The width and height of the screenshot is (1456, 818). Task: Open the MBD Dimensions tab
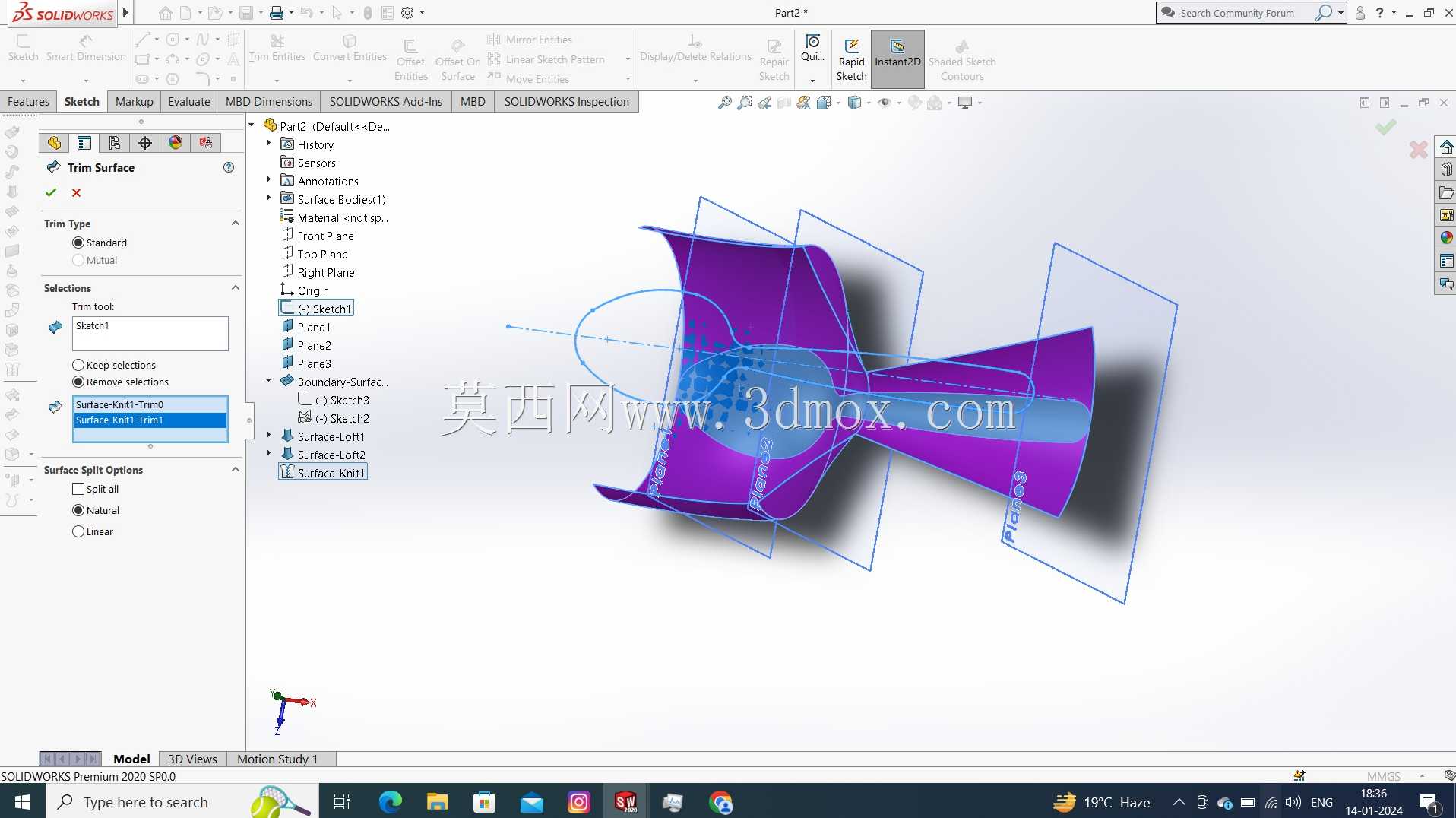pyautogui.click(x=268, y=101)
